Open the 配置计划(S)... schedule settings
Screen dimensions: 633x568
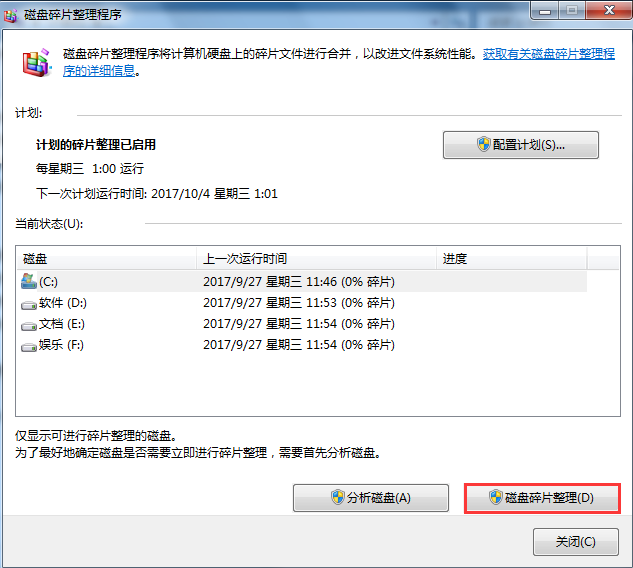click(520, 145)
